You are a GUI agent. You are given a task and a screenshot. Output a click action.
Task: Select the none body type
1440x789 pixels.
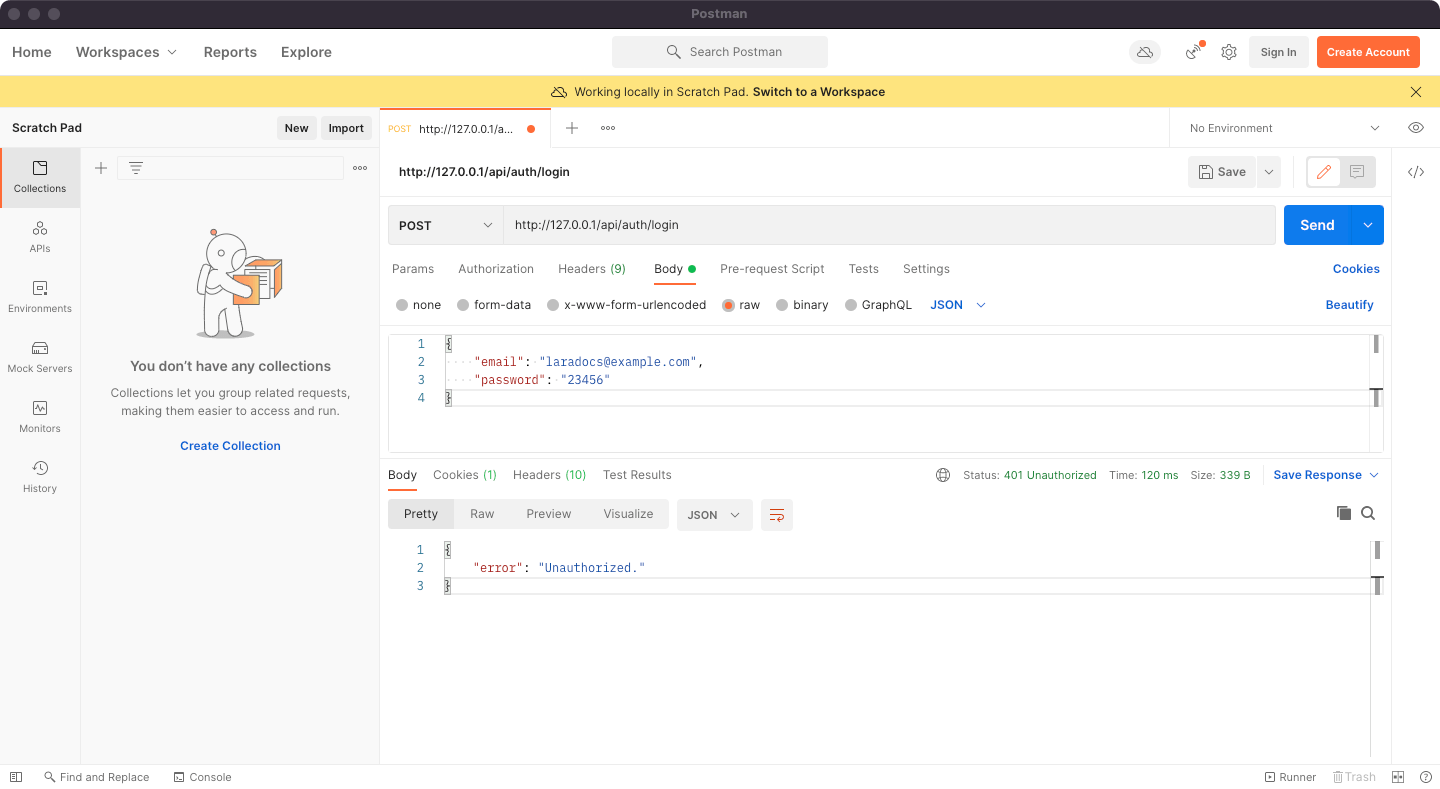click(x=418, y=305)
